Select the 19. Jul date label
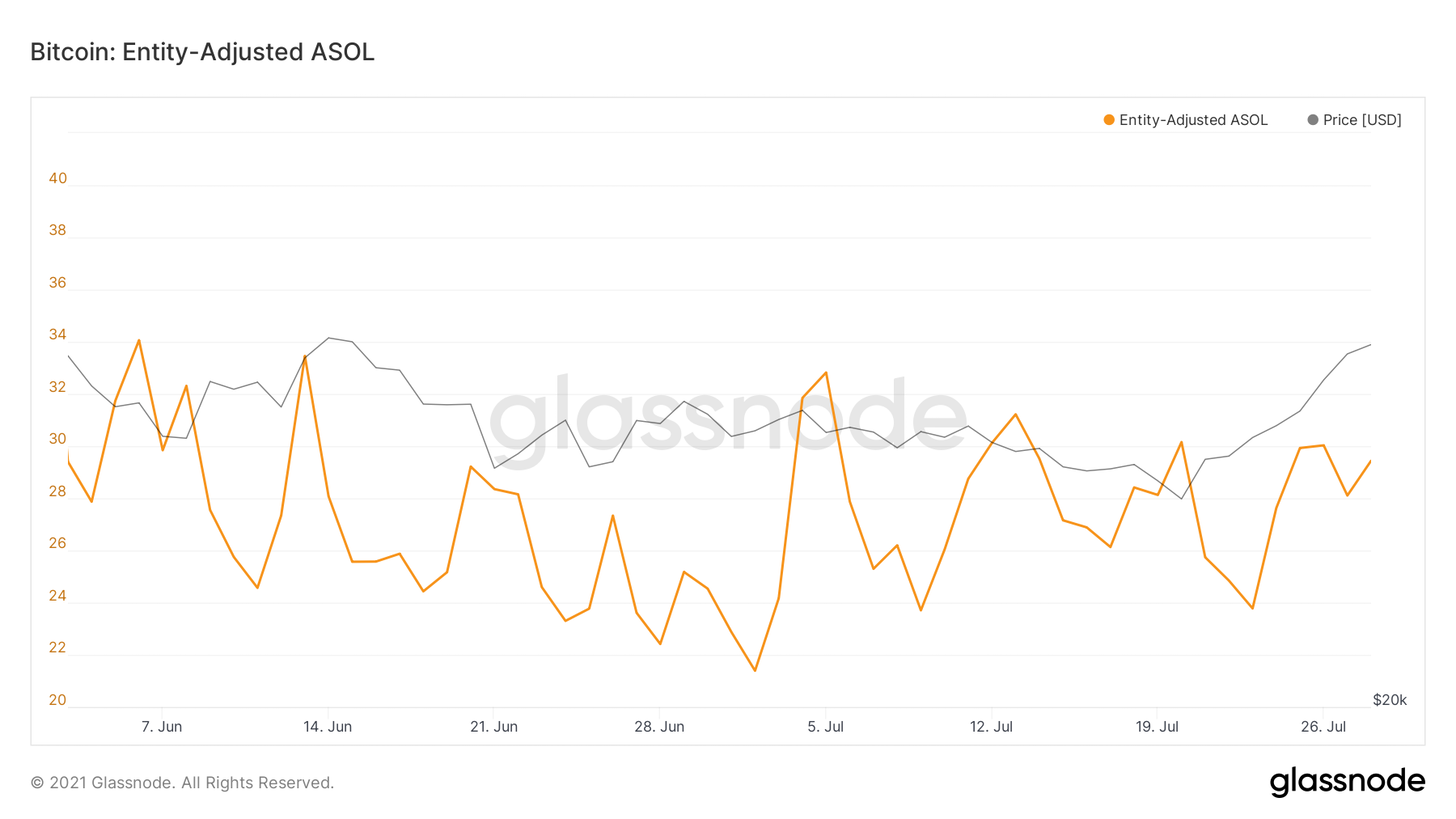1456x819 pixels. tap(1156, 727)
